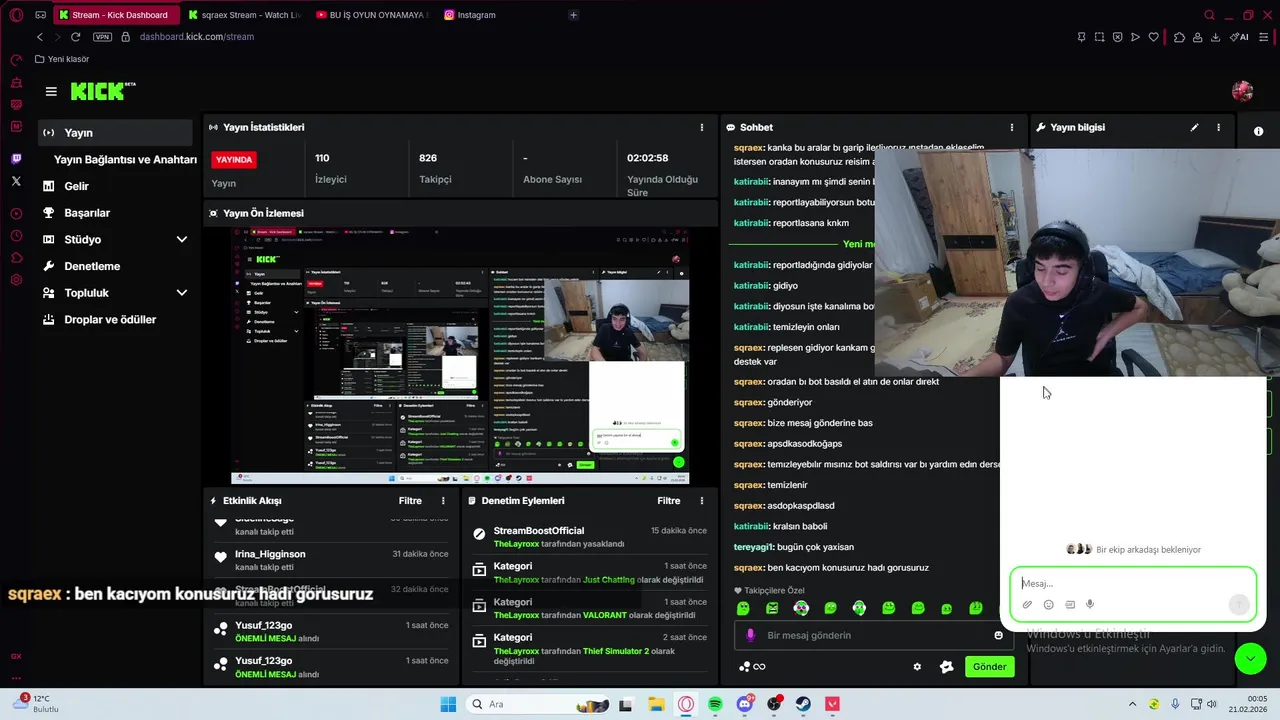Open chat settings gear icon
Viewport: 1280px width, 720px height.
(917, 667)
